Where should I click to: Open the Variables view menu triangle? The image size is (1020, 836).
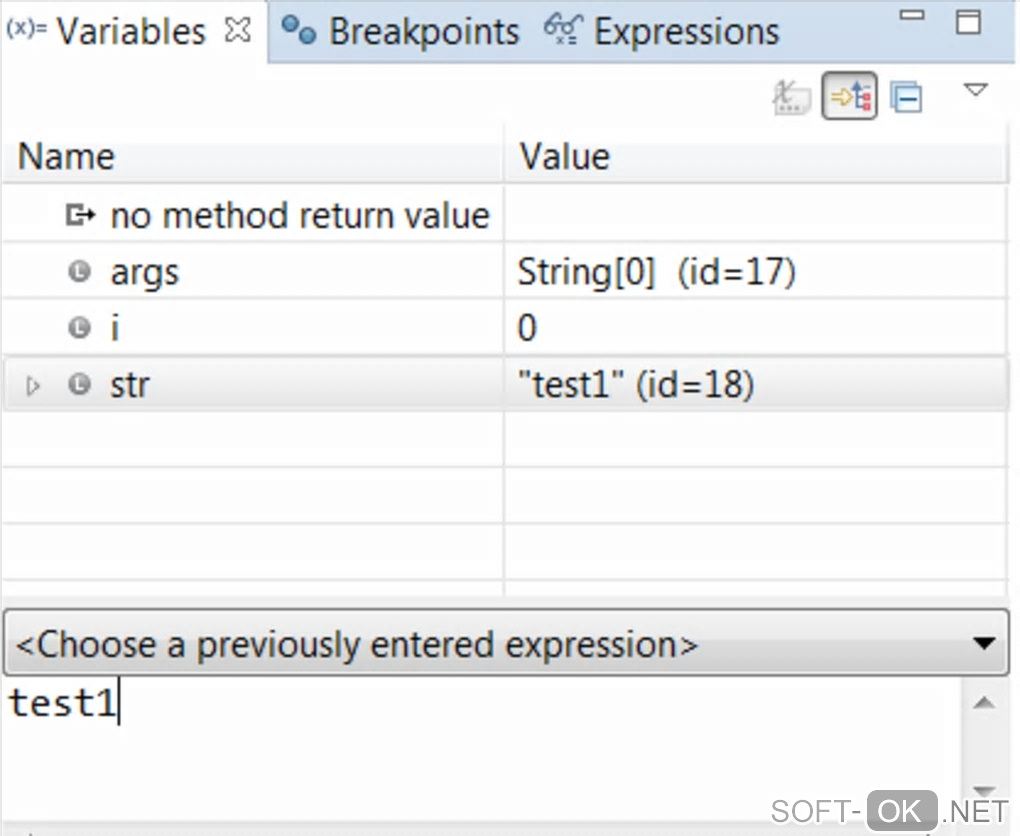[x=975, y=91]
